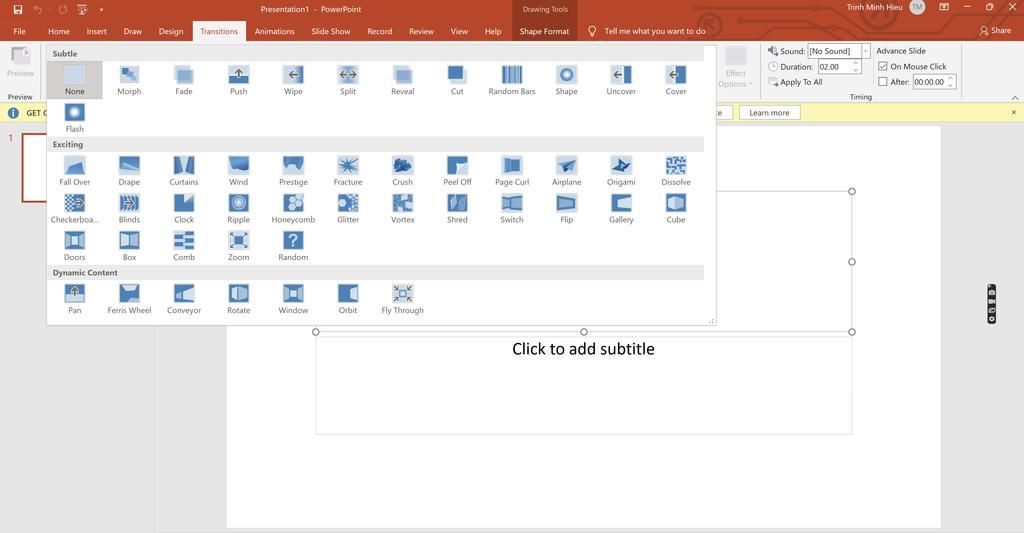The height and width of the screenshot is (533, 1024).
Task: Select the Fly Through transition
Action: 402,298
